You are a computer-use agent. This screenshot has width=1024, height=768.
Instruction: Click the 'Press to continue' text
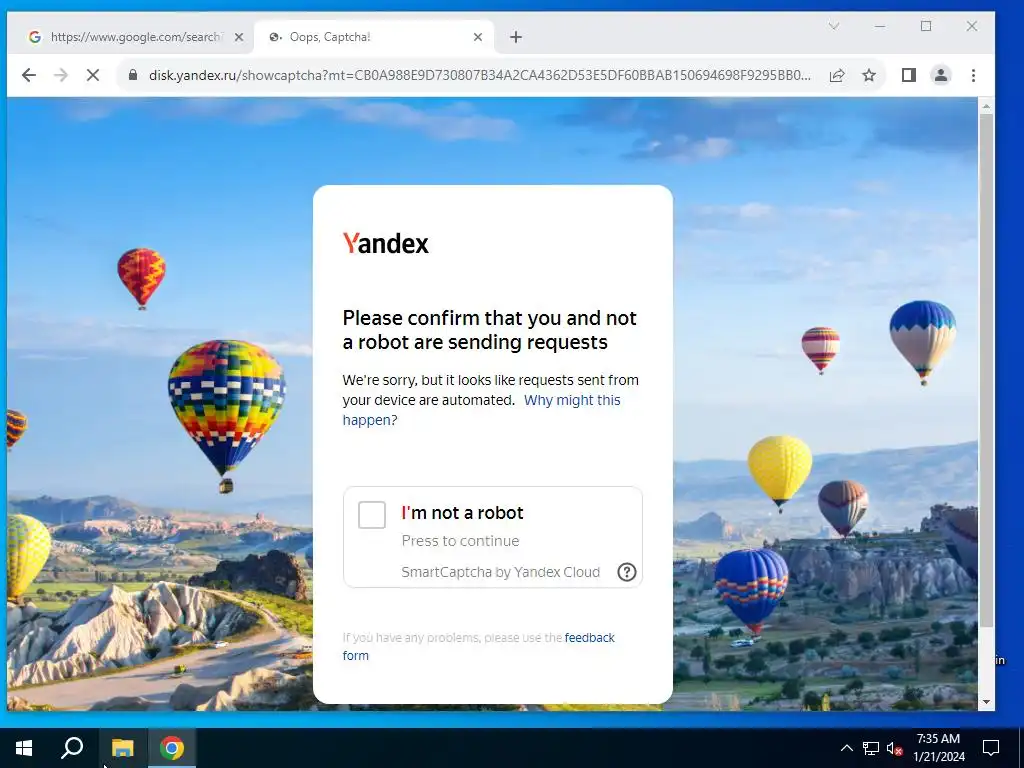(x=460, y=541)
